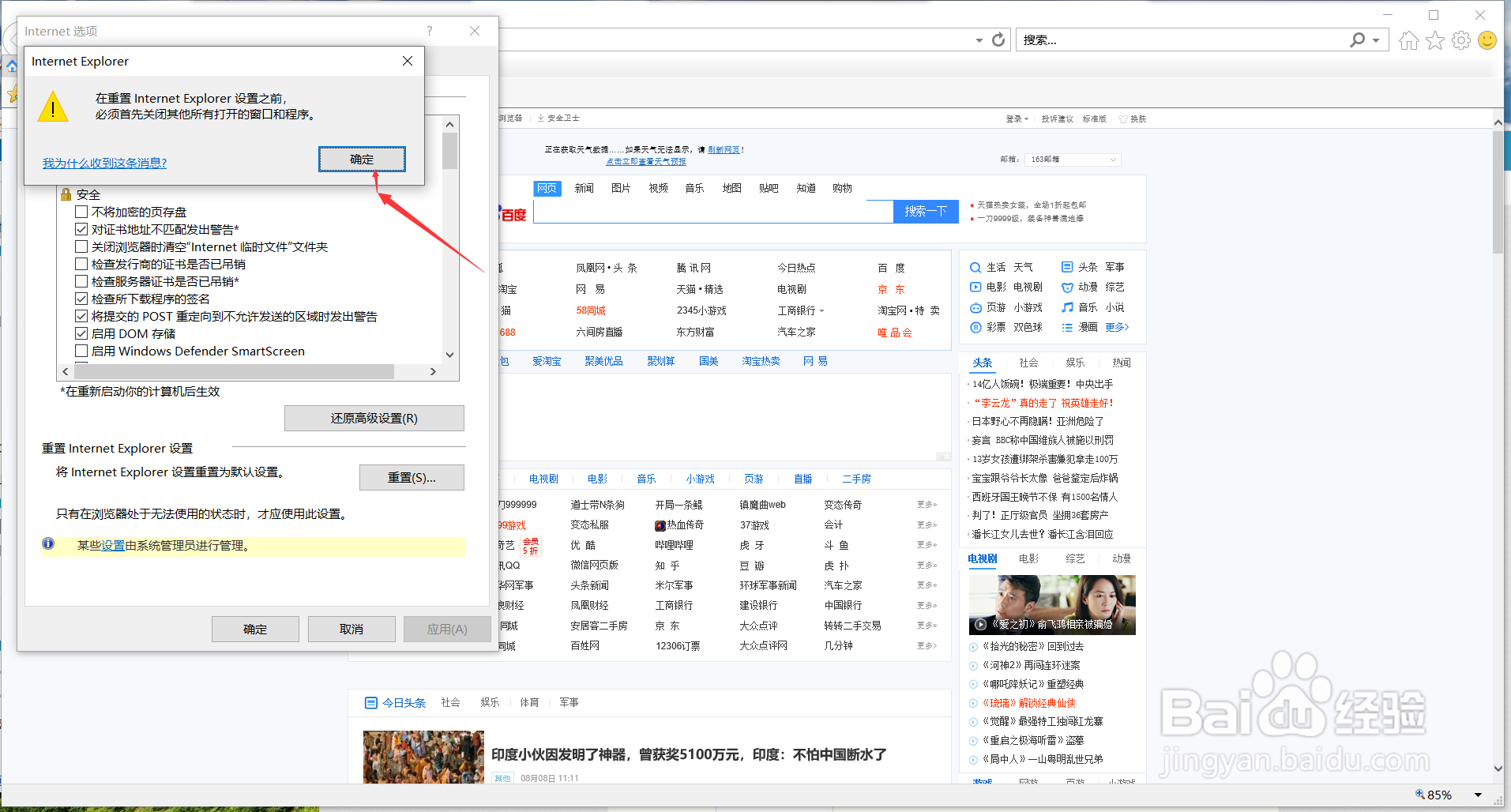Toggle 检查所下载程序的签名 checkbox
Image resolution: width=1511 pixels, height=812 pixels.
[81, 299]
